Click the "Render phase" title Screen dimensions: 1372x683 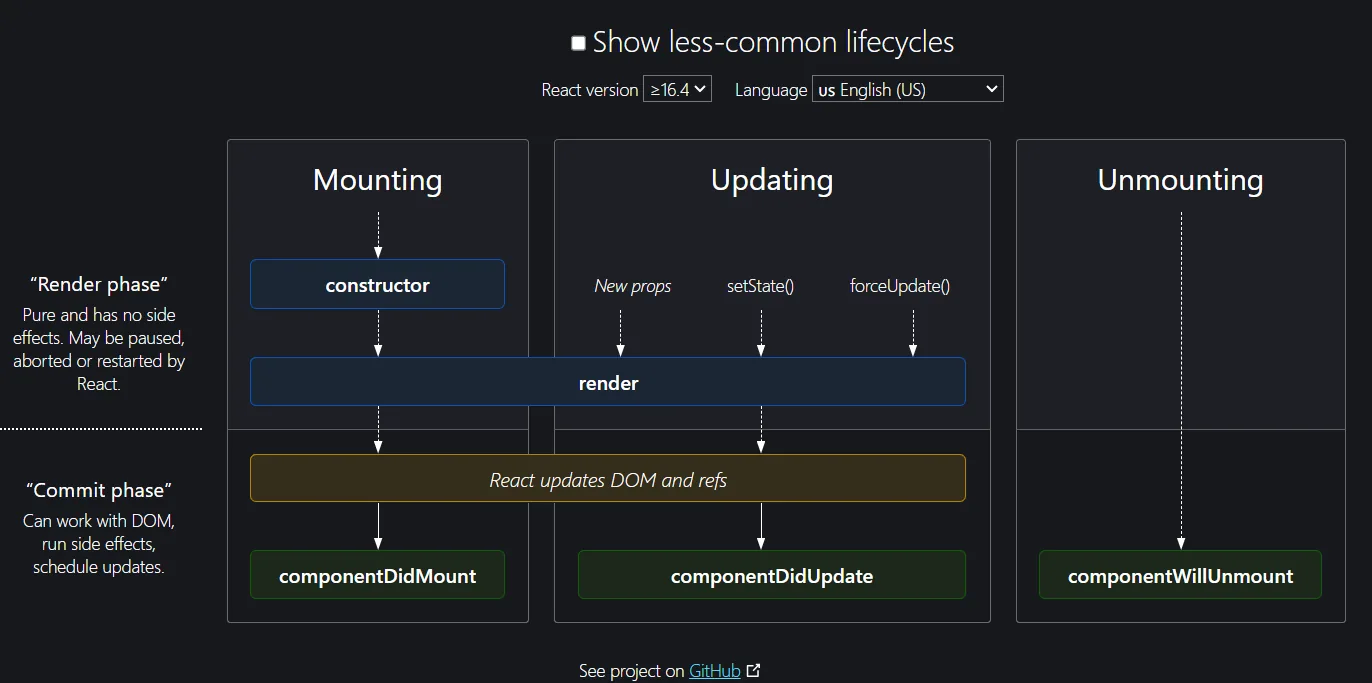[x=99, y=285]
